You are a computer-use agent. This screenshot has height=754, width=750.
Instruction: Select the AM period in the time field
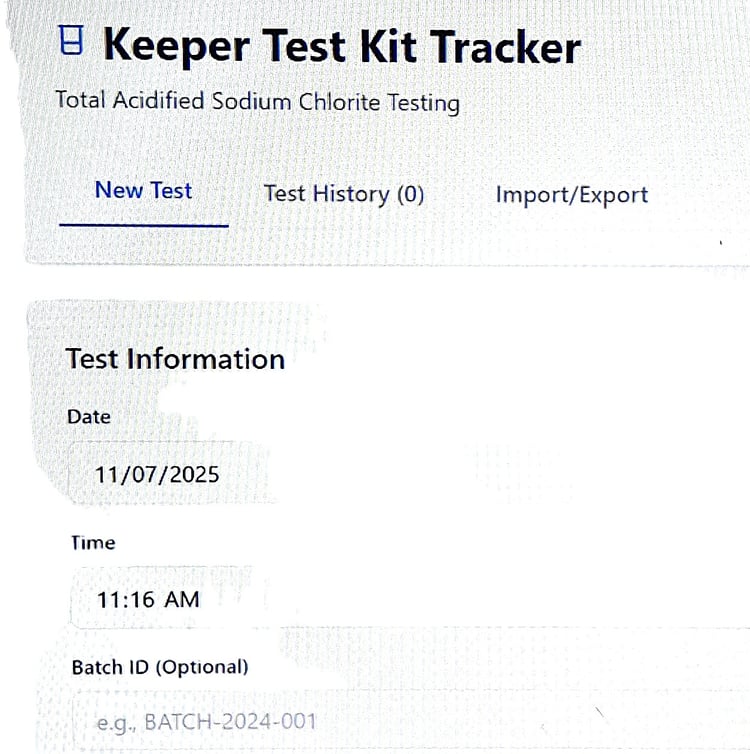[182, 600]
